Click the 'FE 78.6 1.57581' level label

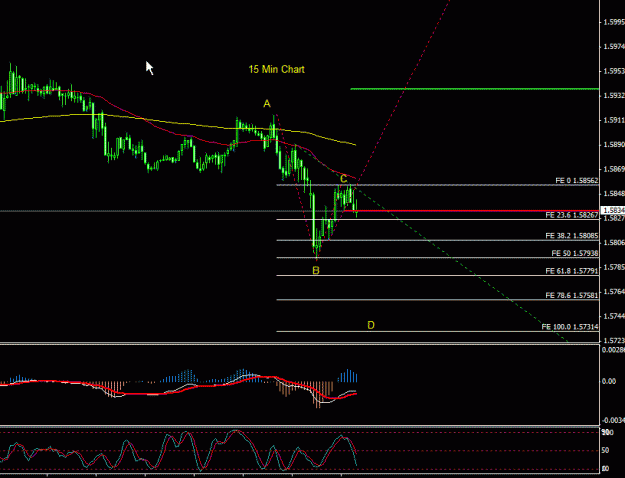[x=572, y=295]
